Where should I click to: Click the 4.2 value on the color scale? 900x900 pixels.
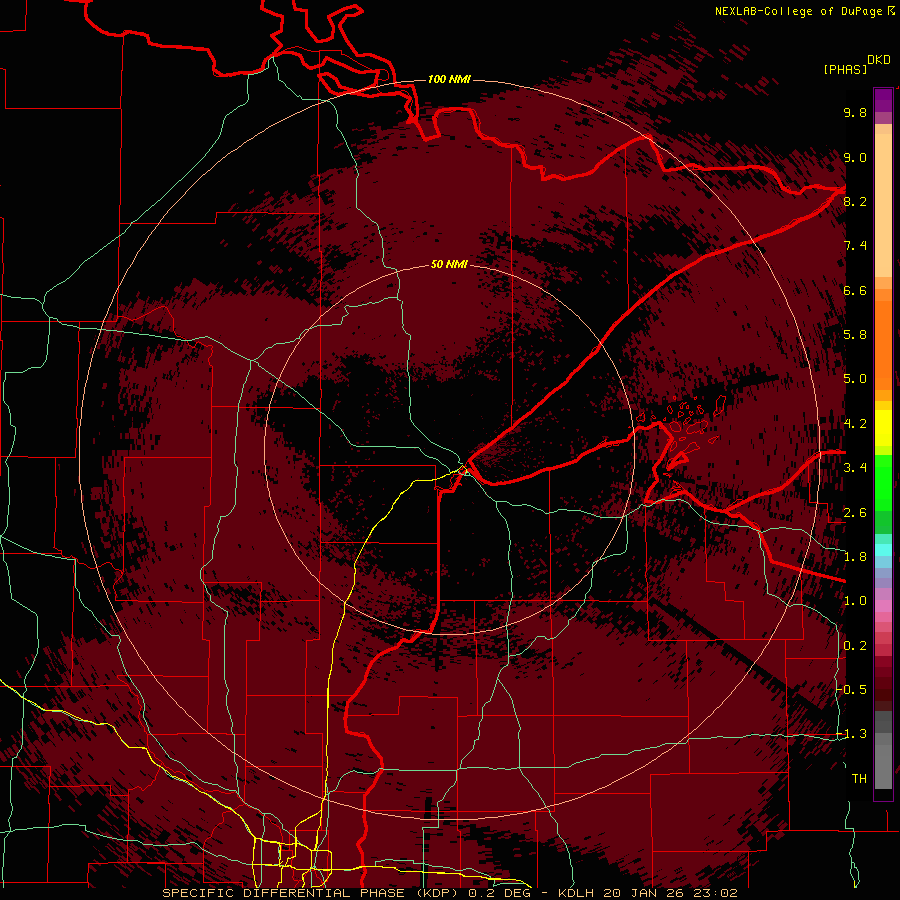pyautogui.click(x=855, y=424)
